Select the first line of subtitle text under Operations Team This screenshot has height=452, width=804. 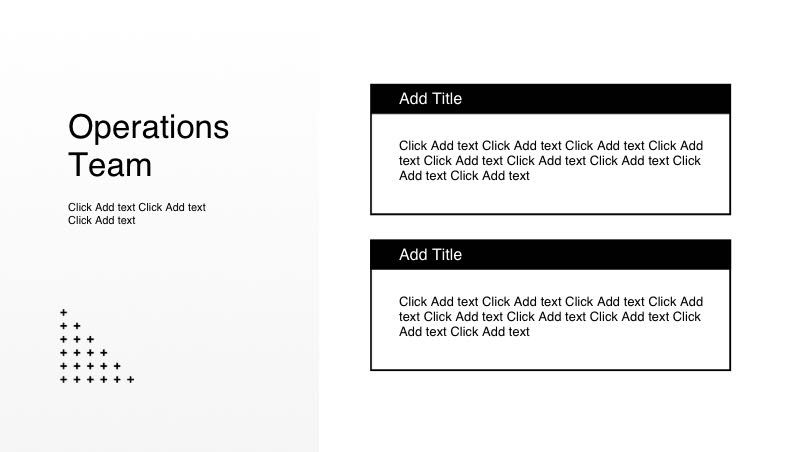137,207
